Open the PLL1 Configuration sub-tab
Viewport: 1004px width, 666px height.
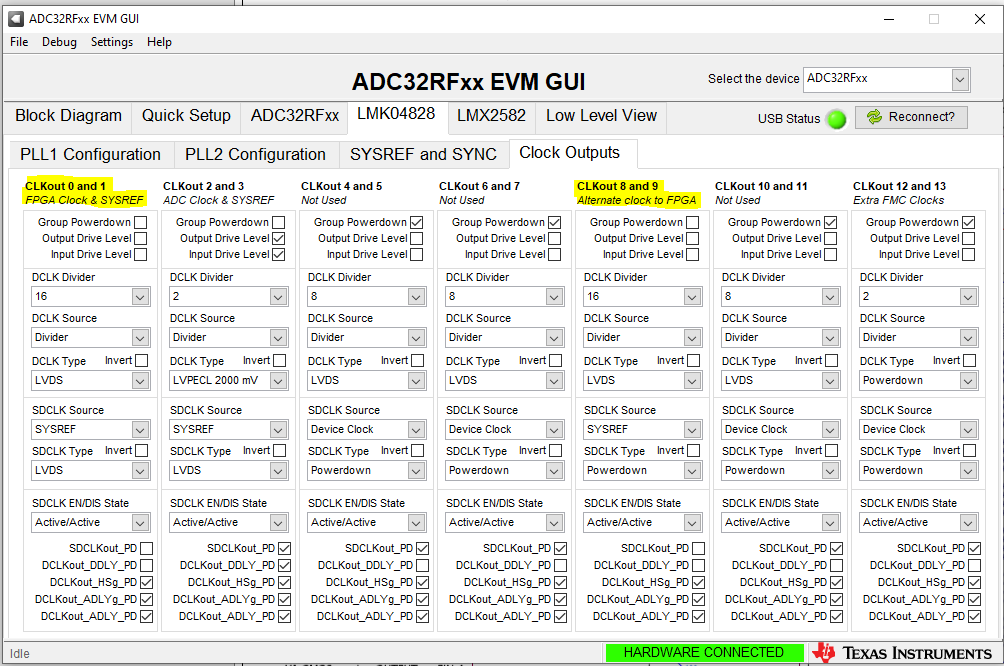click(90, 155)
